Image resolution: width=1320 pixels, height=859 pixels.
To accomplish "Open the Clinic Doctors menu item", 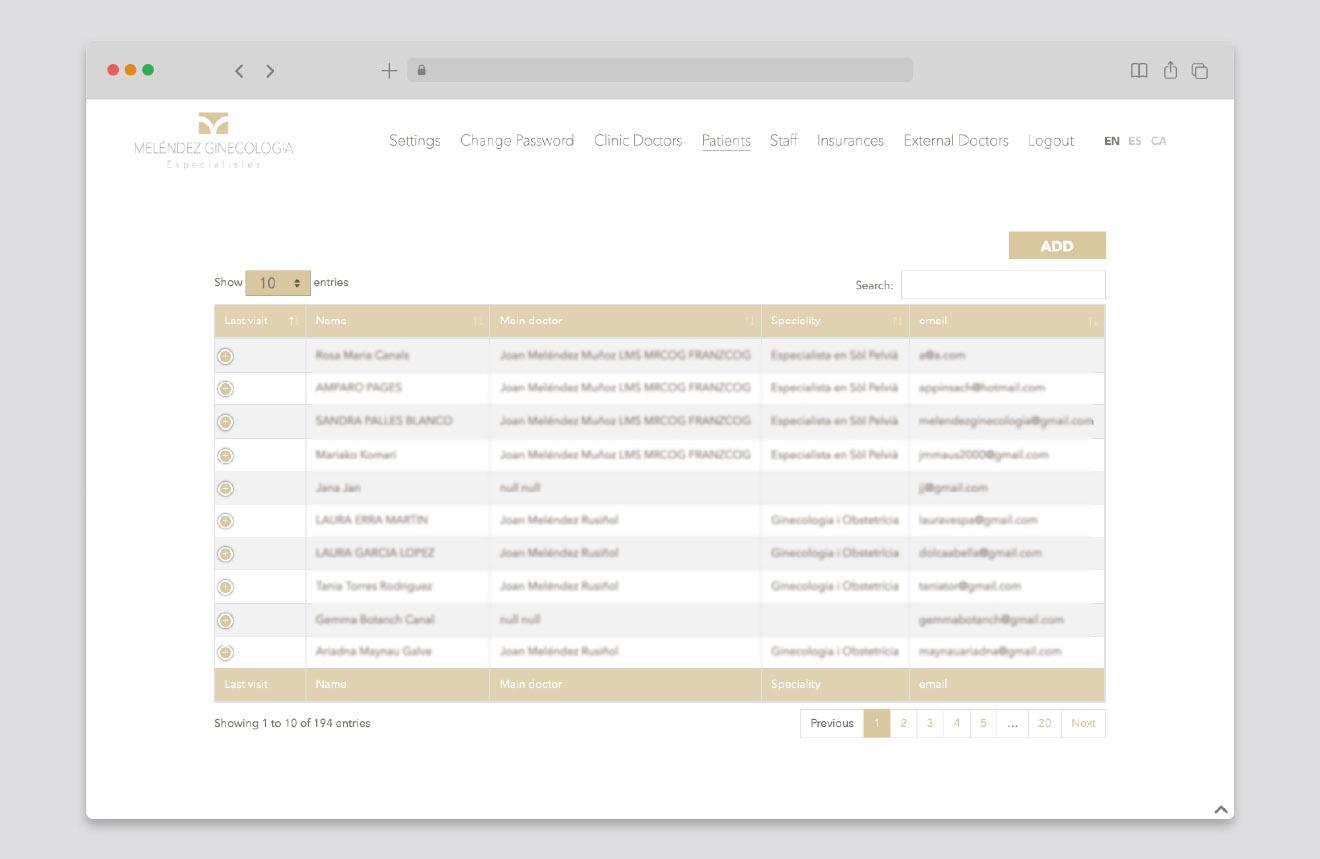I will pyautogui.click(x=638, y=141).
